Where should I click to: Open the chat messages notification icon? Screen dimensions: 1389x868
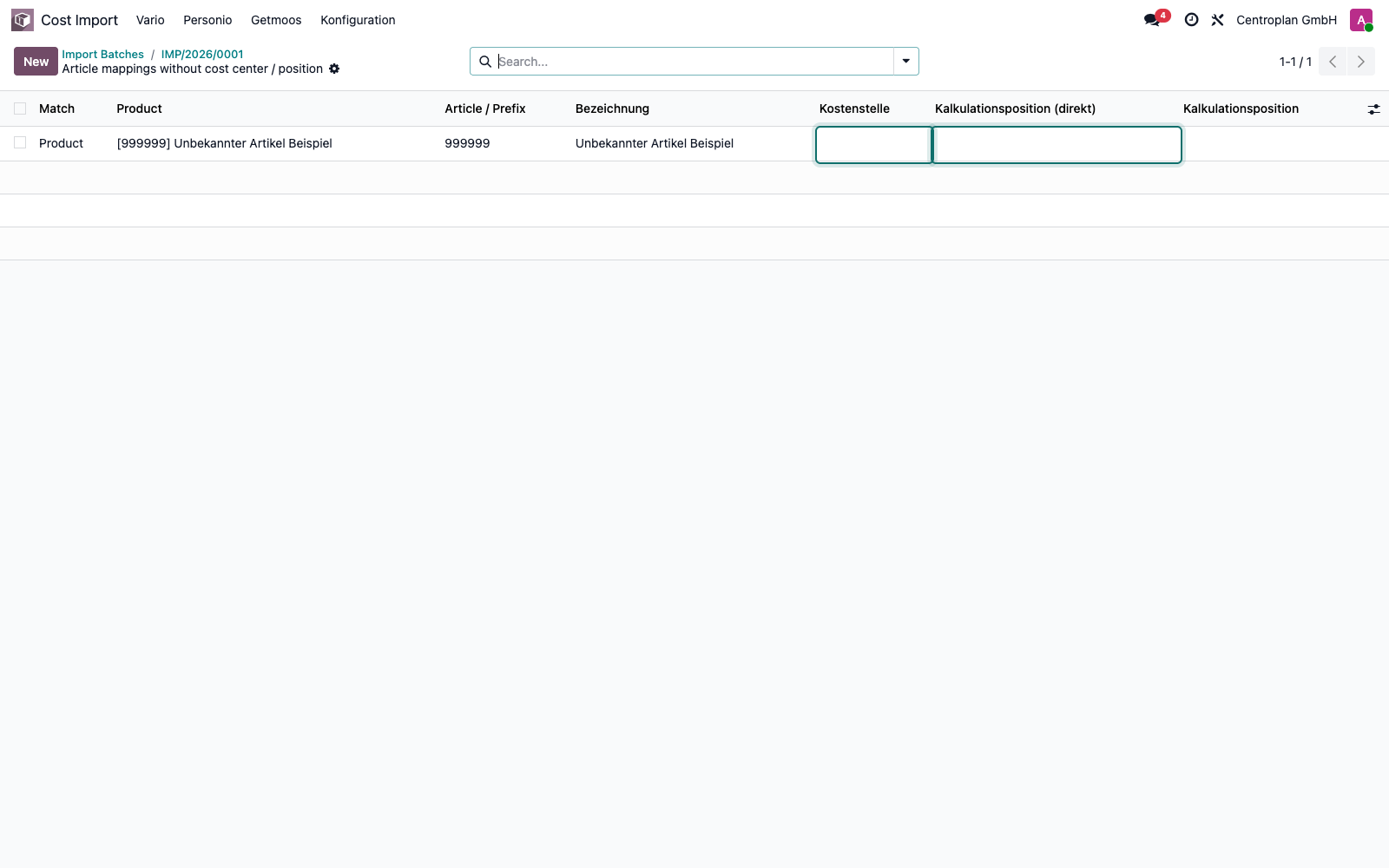click(x=1153, y=20)
